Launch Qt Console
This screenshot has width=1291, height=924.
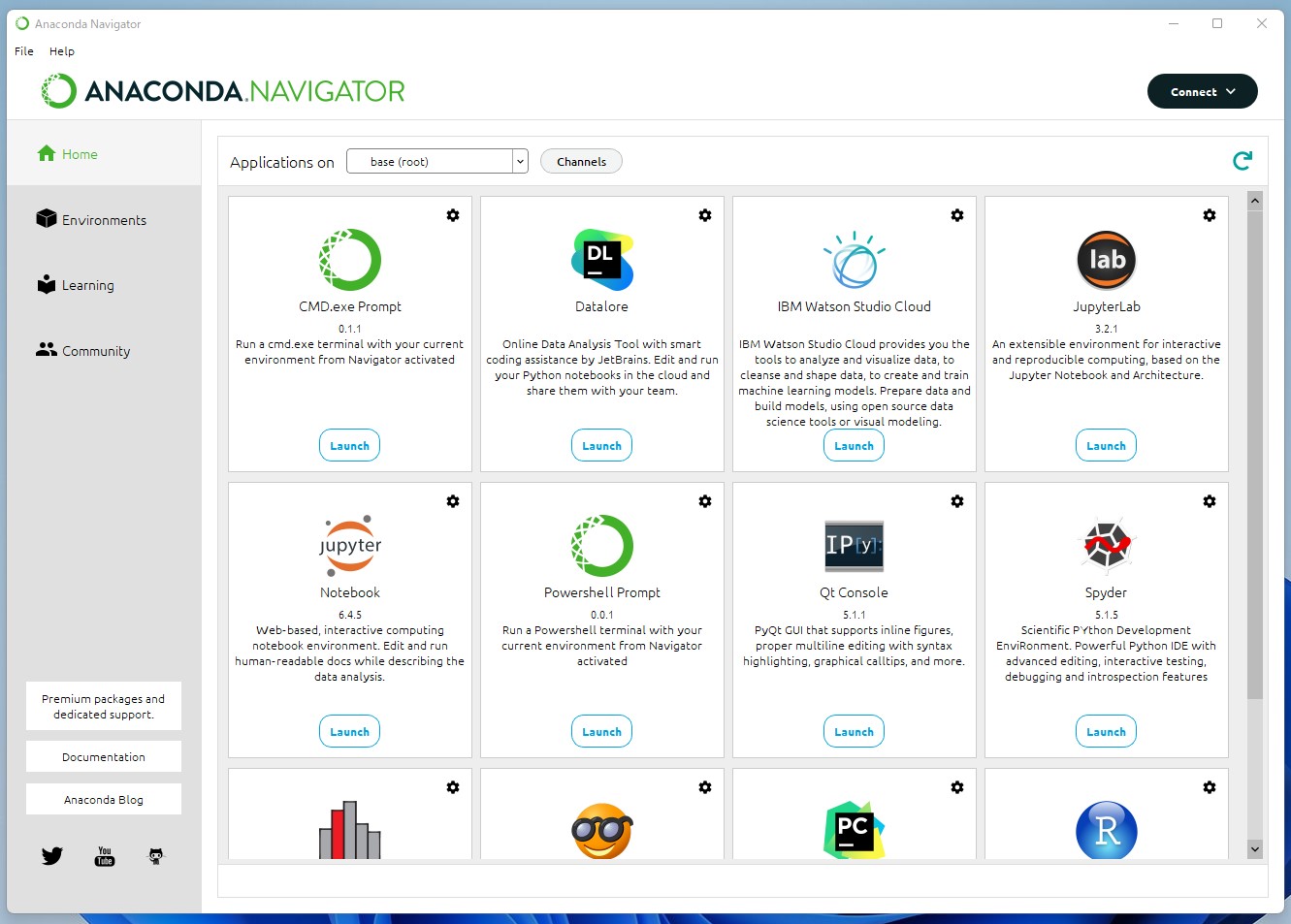855,732
